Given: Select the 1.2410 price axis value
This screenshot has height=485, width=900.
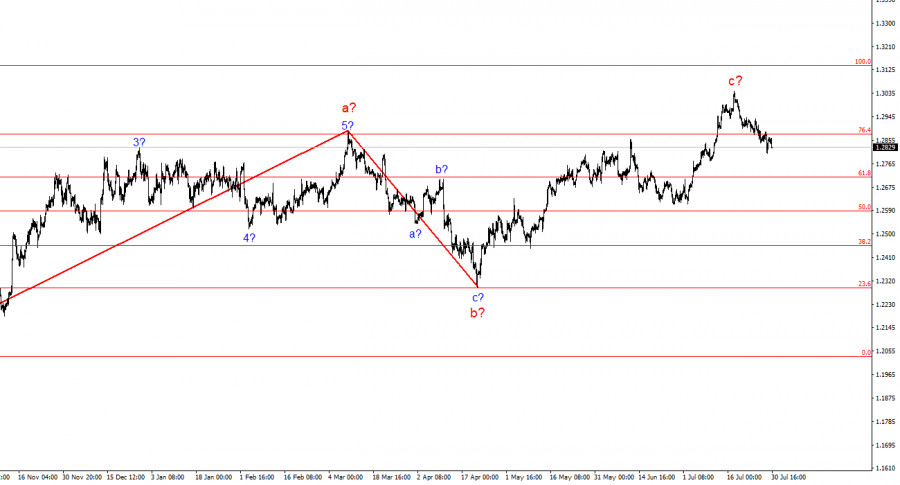Looking at the screenshot, I should pos(885,258).
